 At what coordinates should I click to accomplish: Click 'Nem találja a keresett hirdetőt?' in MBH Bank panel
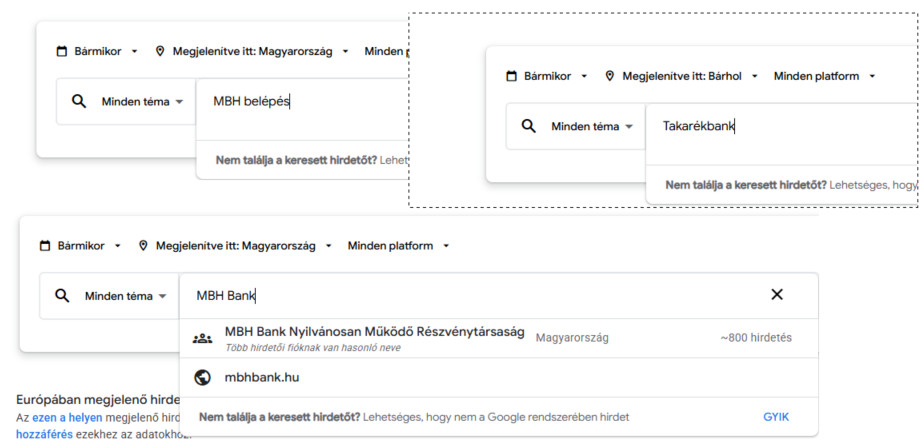coord(280,417)
